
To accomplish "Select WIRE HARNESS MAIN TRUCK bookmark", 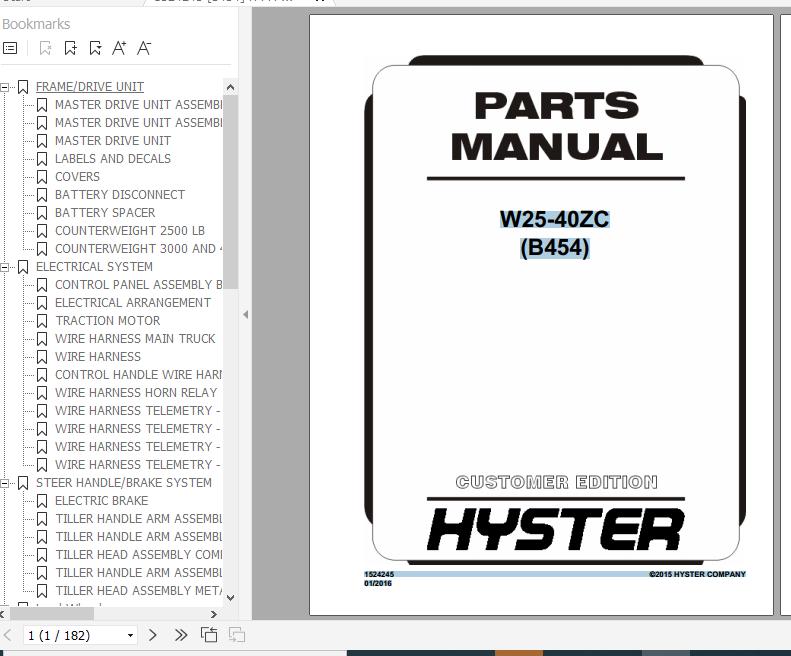I will (x=135, y=339).
